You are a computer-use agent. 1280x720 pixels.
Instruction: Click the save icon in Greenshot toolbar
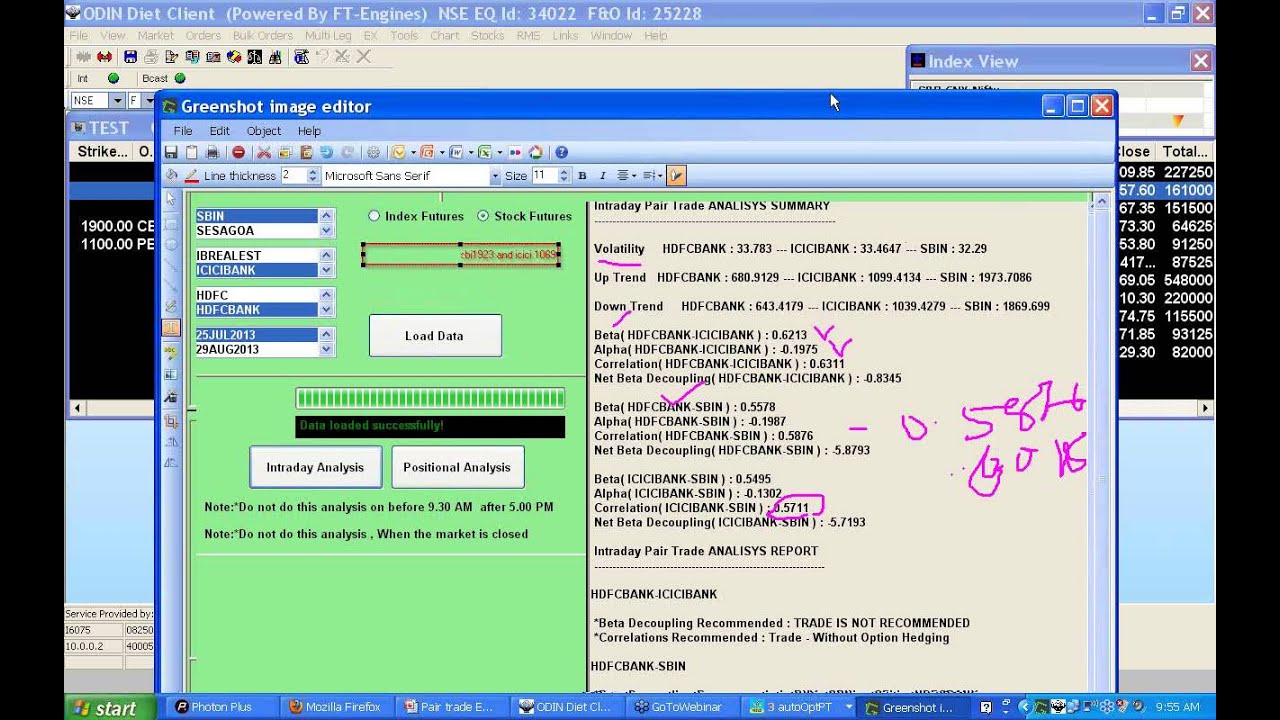point(171,152)
